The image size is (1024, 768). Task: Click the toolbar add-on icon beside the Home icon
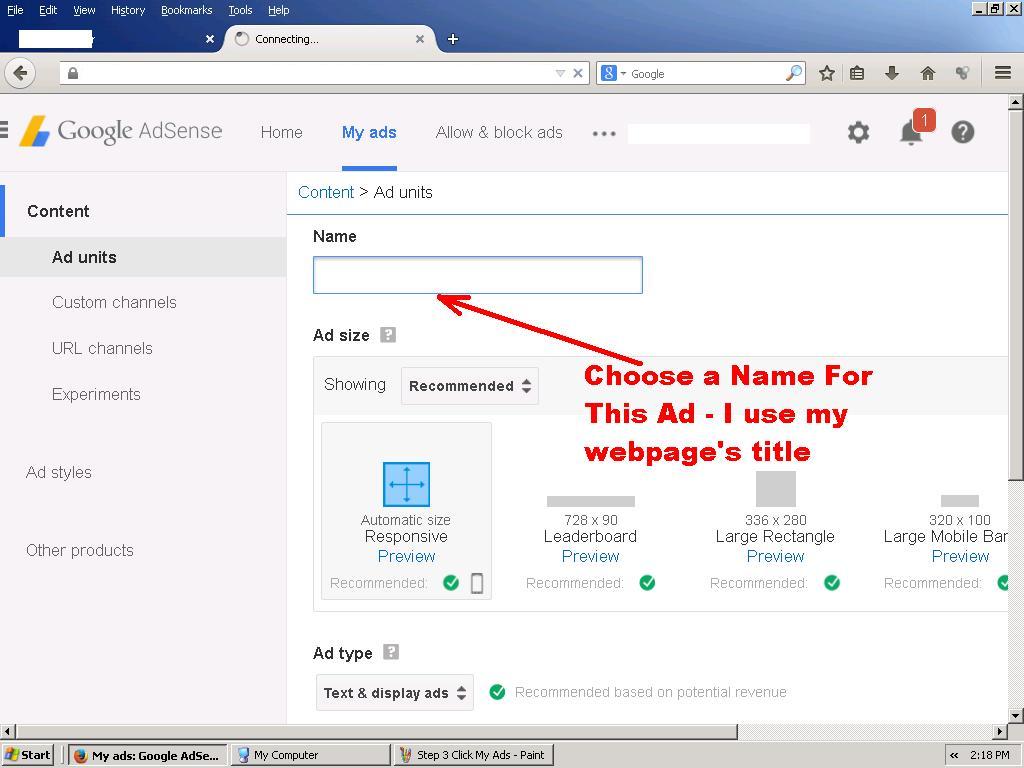pyautogui.click(x=961, y=73)
